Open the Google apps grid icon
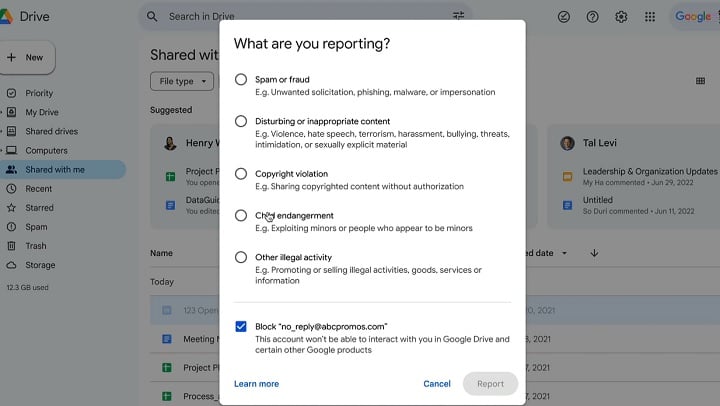This screenshot has height=406, width=720. click(650, 17)
